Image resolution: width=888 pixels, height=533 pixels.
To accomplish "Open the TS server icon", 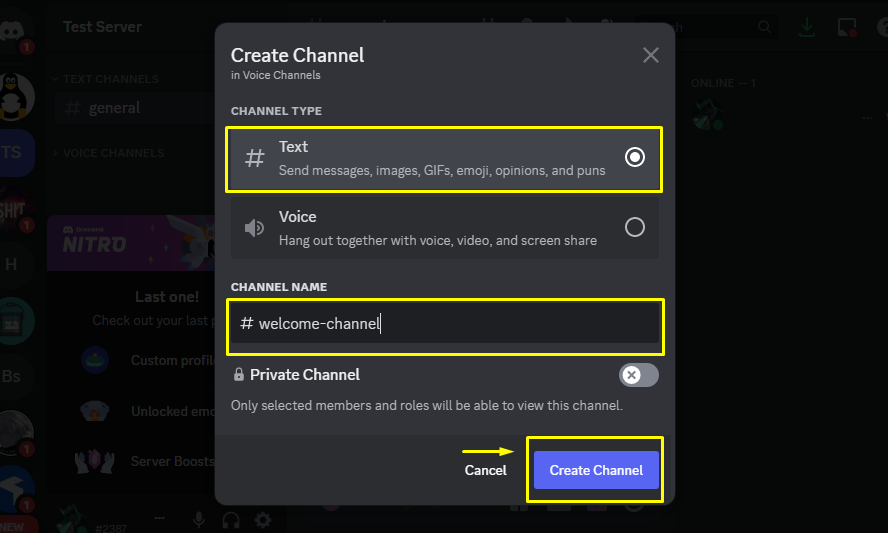I will (x=15, y=152).
